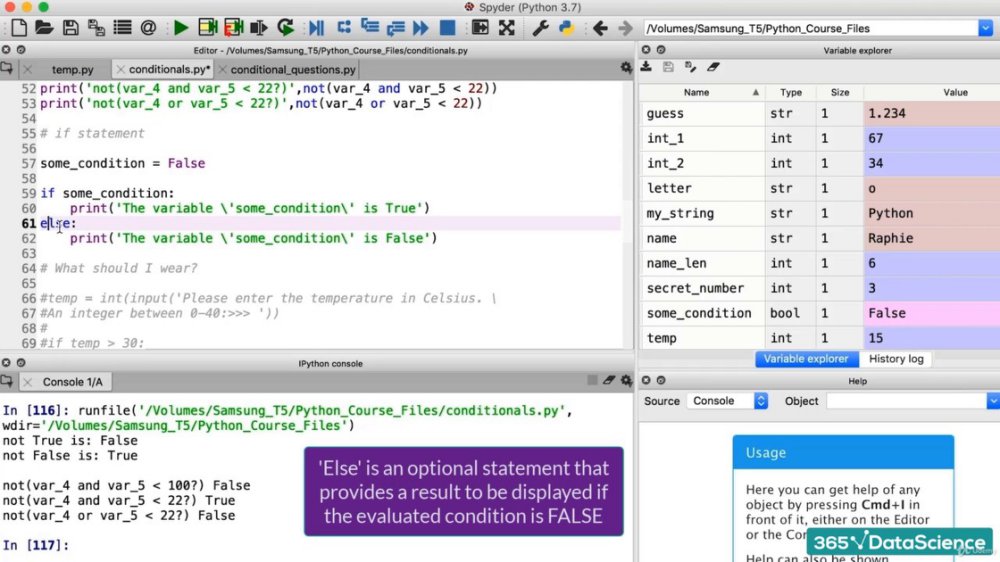Click editor line number 57
1000x562 pixels.
point(29,163)
